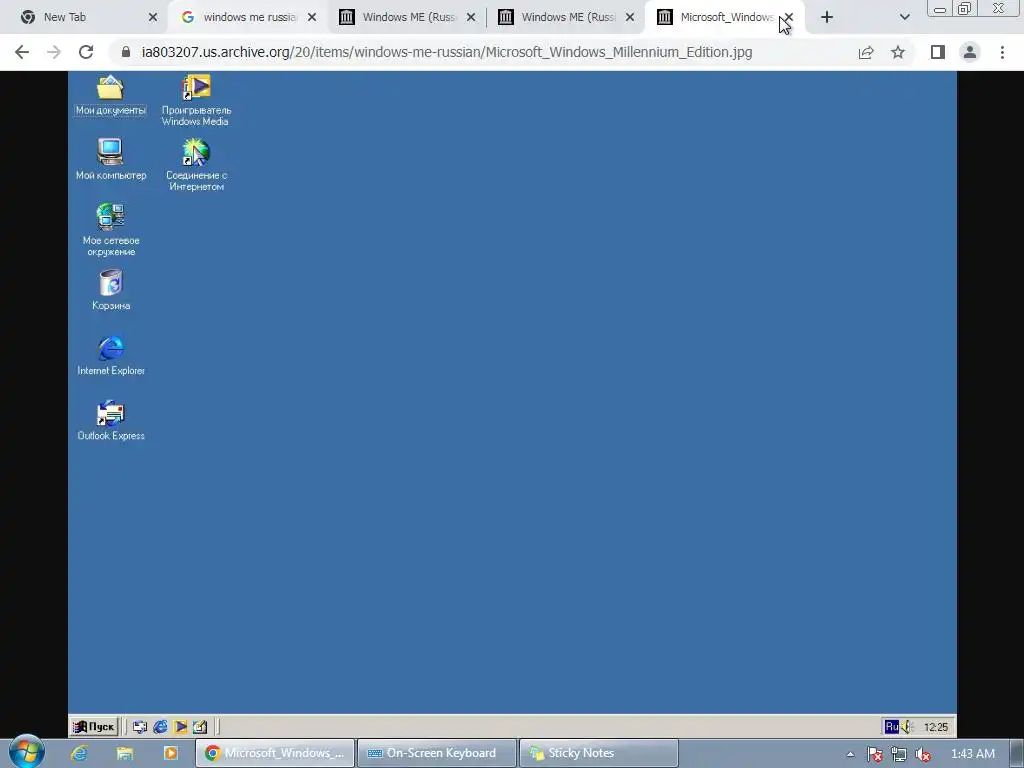Open the Windows 7 Start orb
The height and width of the screenshot is (768, 1024).
point(27,752)
